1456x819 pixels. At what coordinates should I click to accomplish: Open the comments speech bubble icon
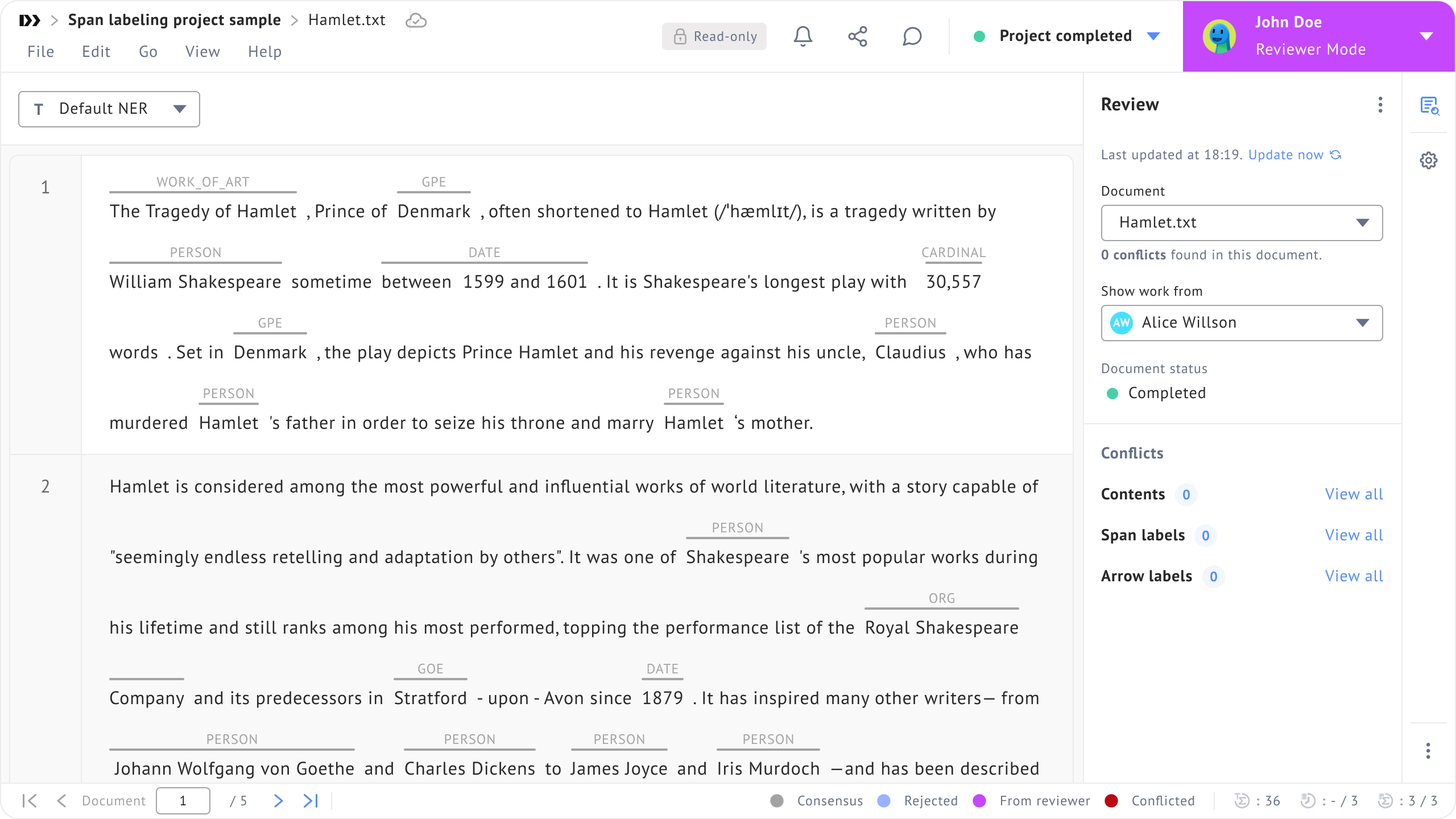click(912, 36)
